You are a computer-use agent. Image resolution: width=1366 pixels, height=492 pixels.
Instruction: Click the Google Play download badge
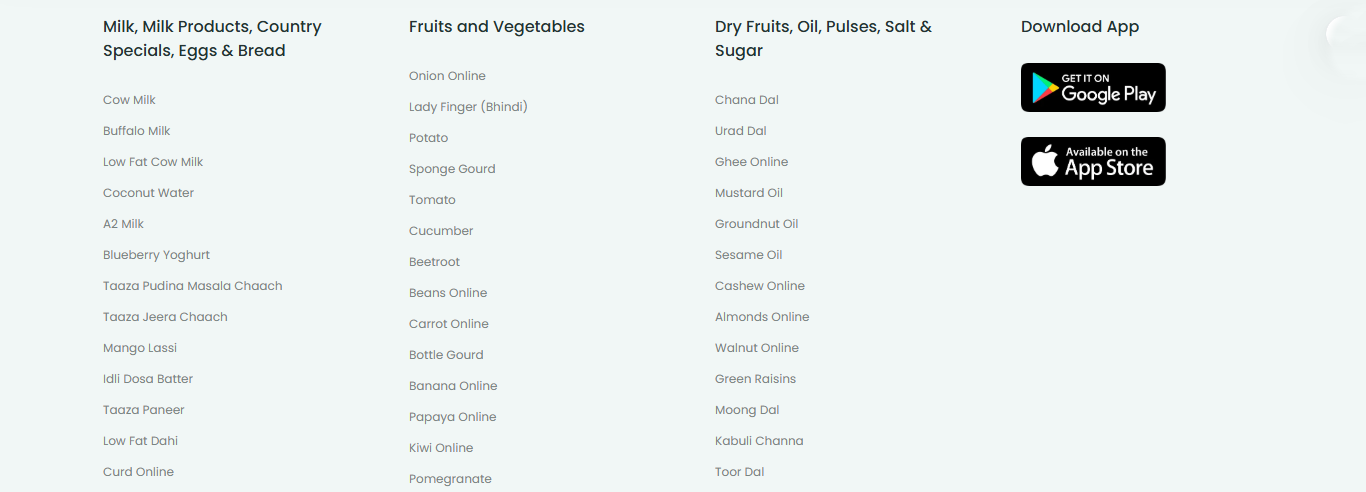click(x=1093, y=88)
